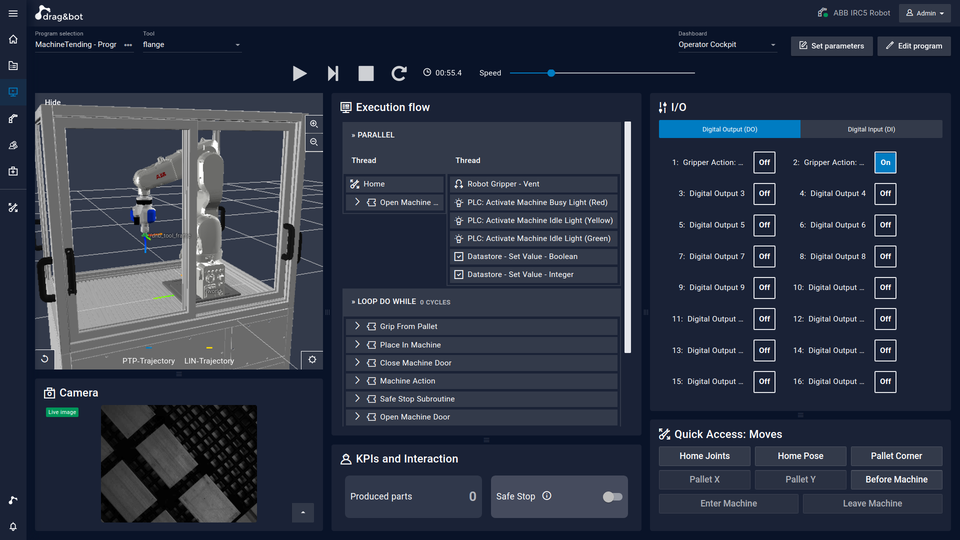Expand the Place In Machine block
The image size is (960, 540).
point(357,345)
